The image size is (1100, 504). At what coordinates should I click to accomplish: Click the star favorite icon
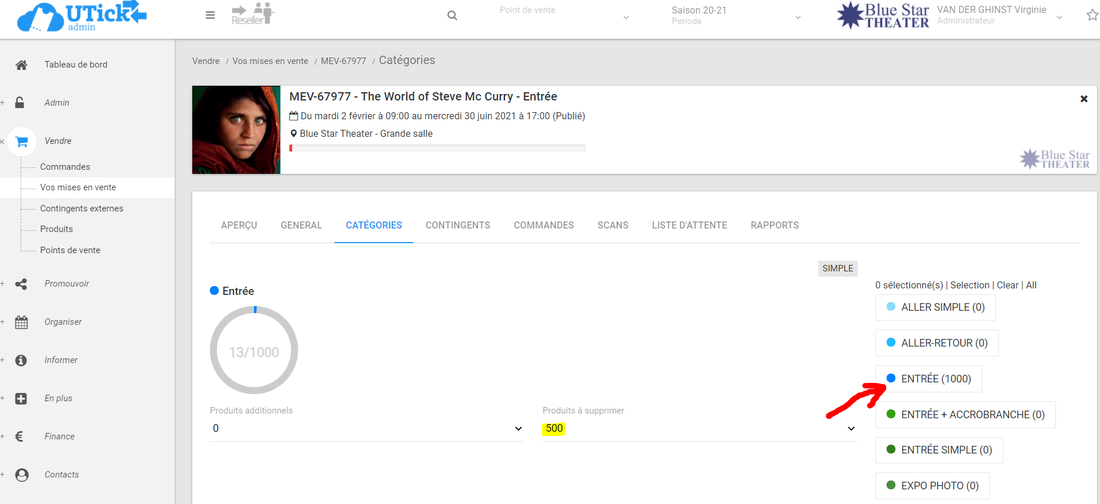(x=1092, y=15)
